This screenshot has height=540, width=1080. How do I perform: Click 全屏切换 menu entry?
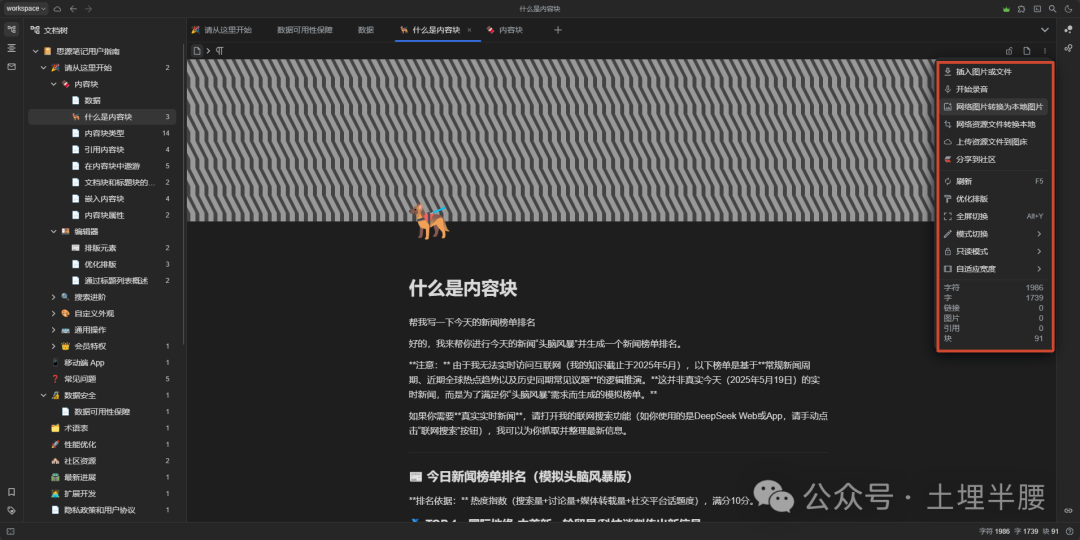pos(995,216)
